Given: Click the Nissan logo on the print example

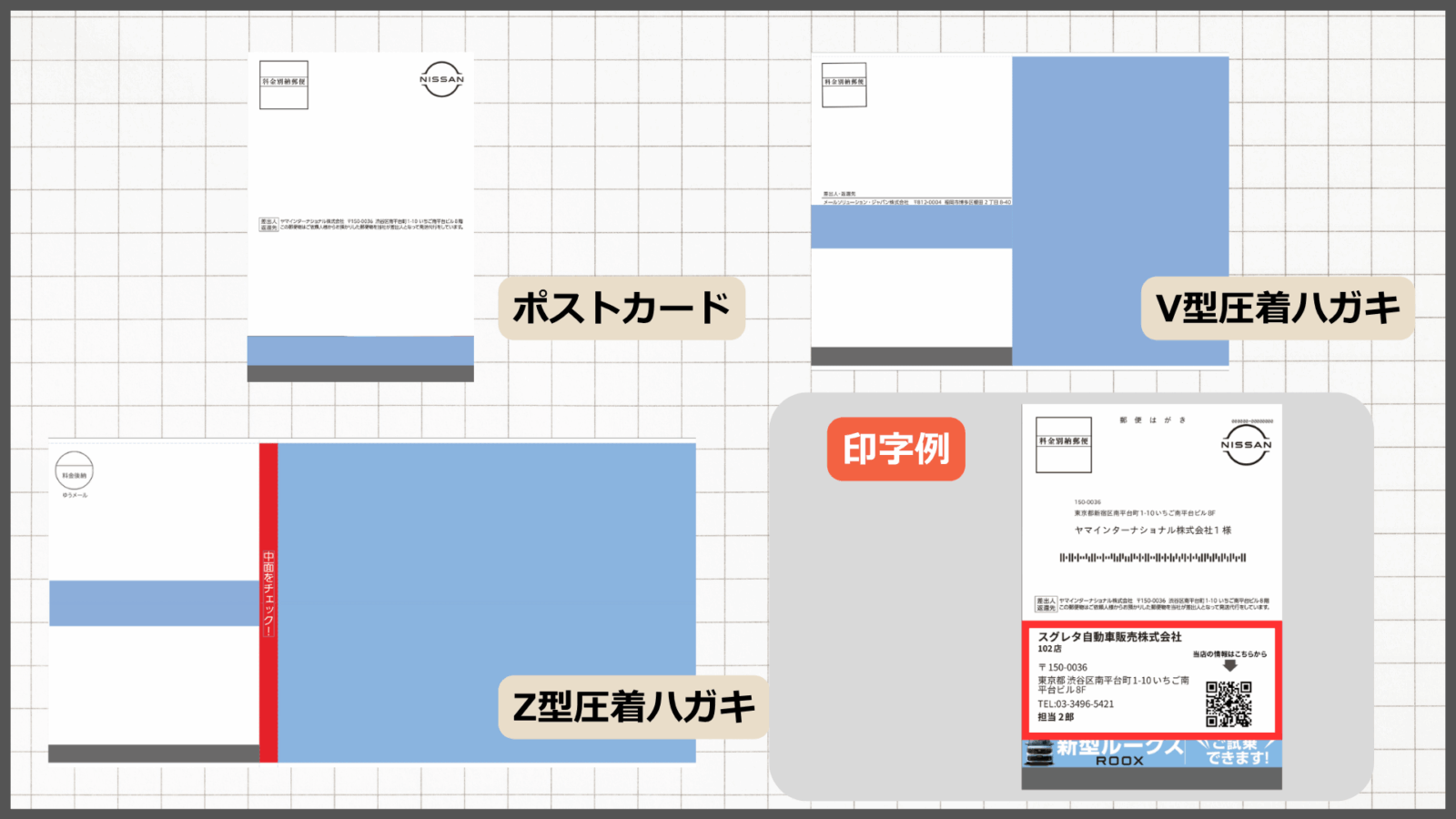Looking at the screenshot, I should click(1246, 445).
